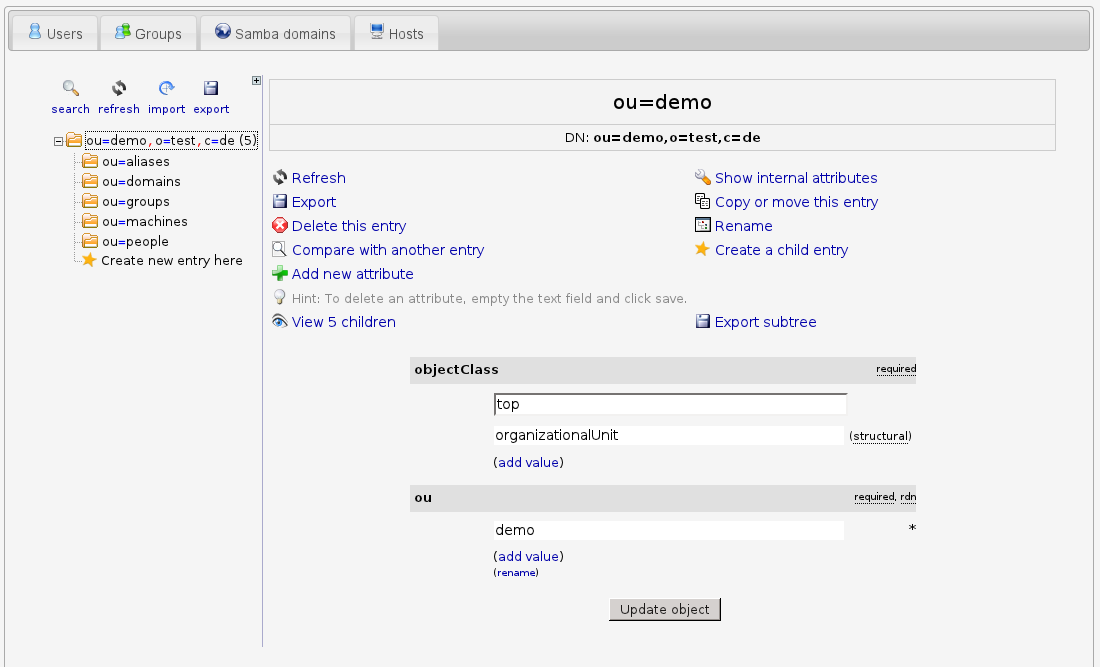Screen dimensions: 1100x667
Task: Switch to the Groups tab
Action: pos(148,33)
